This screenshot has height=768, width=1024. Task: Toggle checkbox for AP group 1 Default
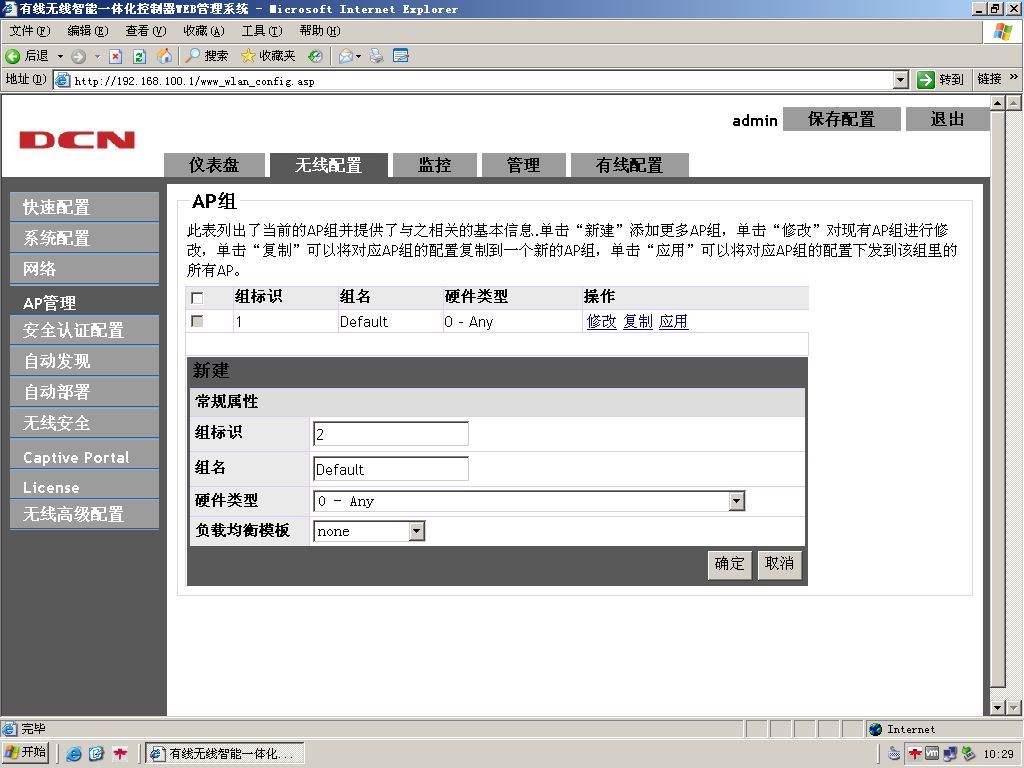click(x=197, y=321)
